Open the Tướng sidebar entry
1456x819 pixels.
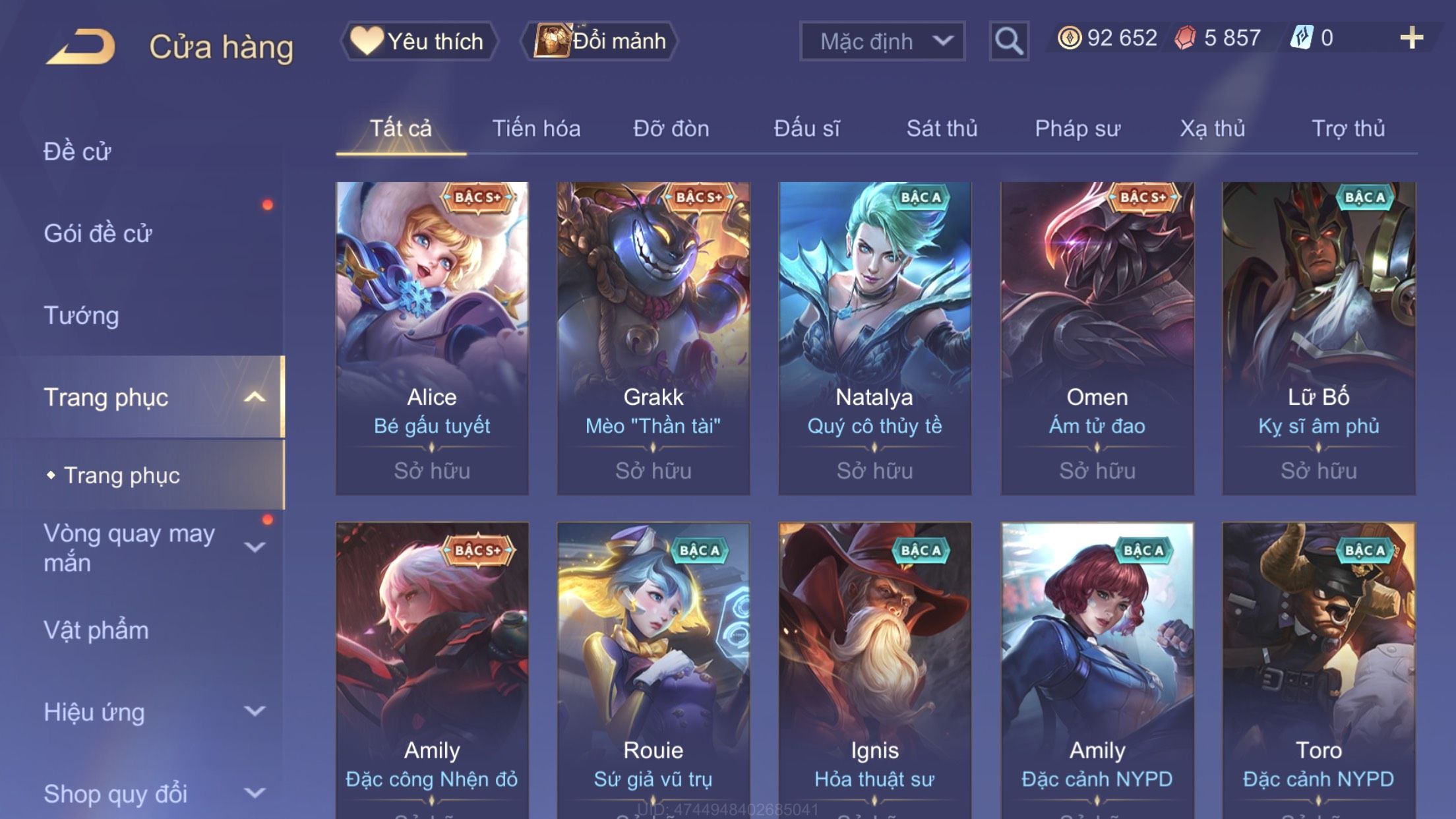(81, 315)
